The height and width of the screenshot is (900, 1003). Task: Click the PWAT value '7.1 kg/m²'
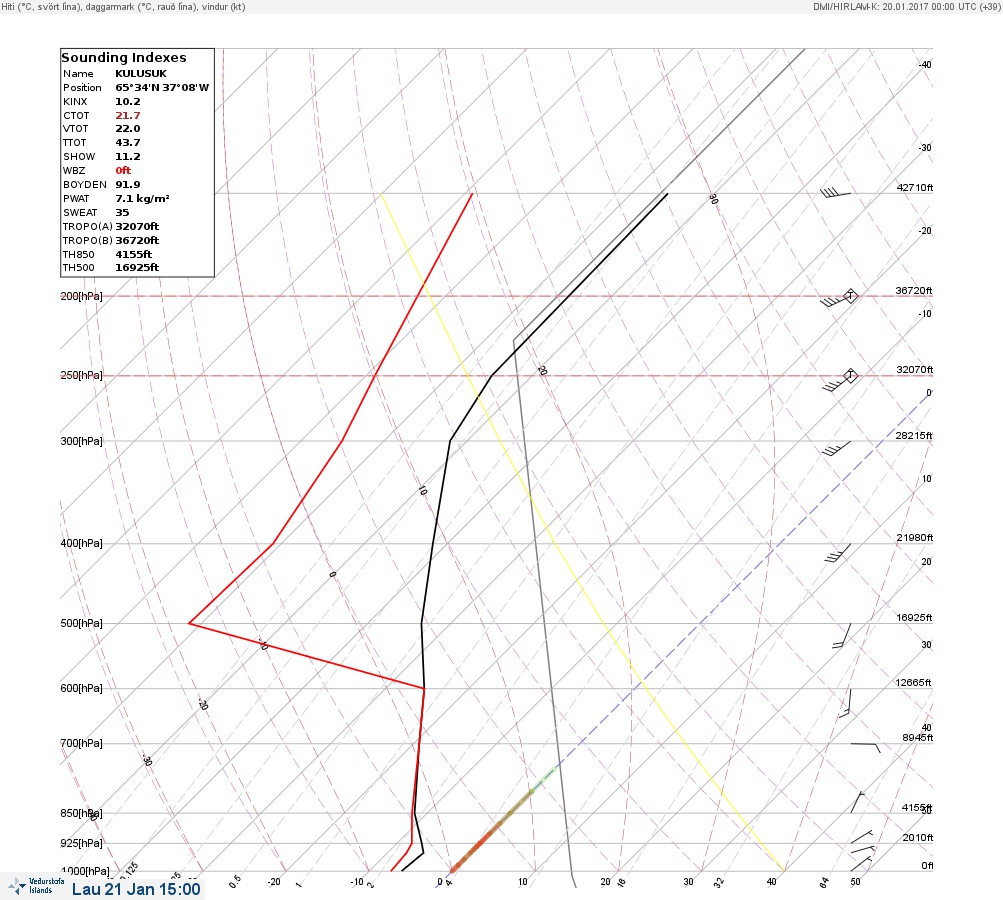pyautogui.click(x=142, y=199)
